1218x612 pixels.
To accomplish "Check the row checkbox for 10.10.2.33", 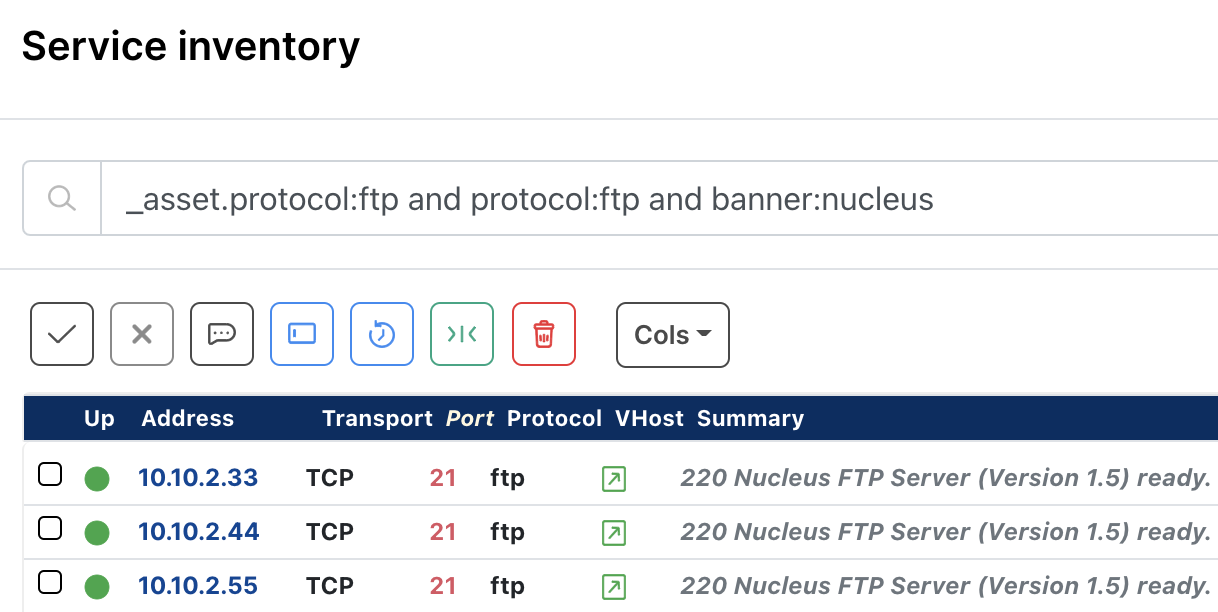I will (50, 473).
